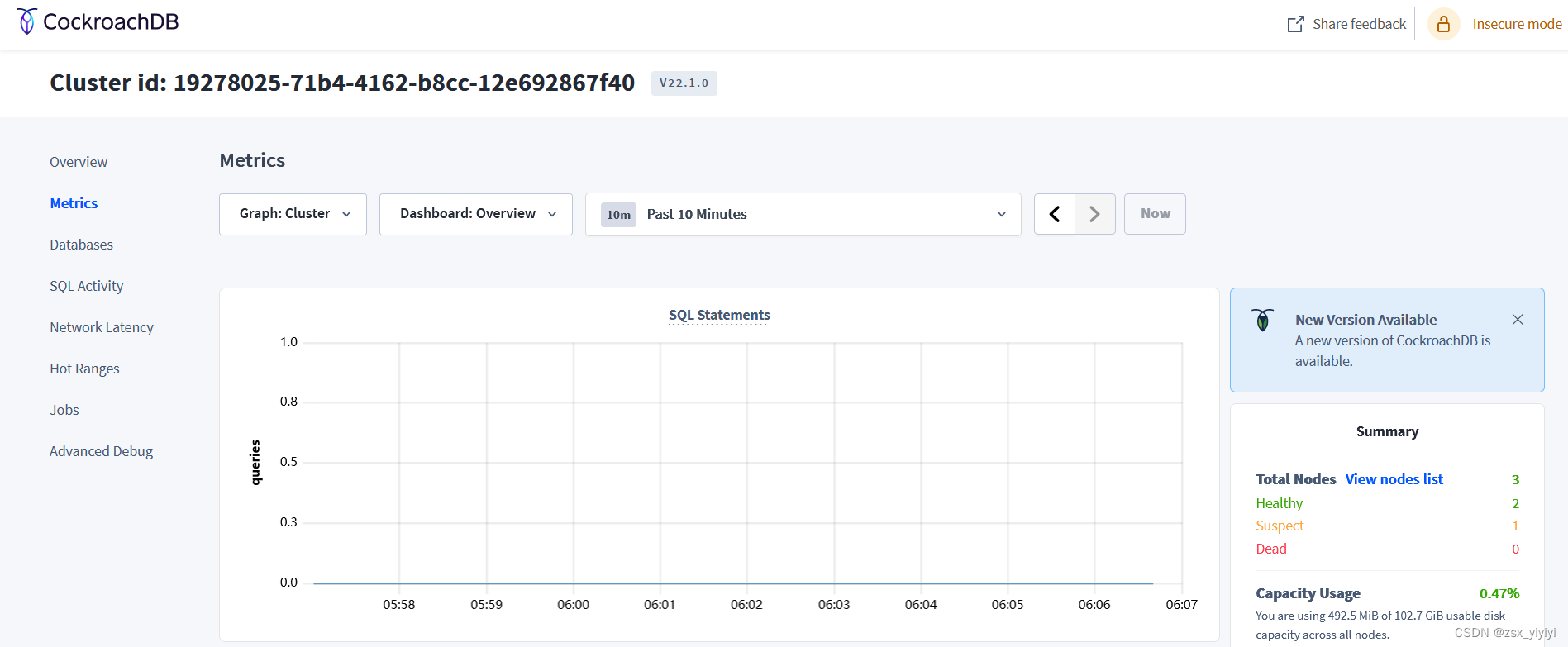
Task: Open Jobs in the sidebar
Action: (64, 410)
